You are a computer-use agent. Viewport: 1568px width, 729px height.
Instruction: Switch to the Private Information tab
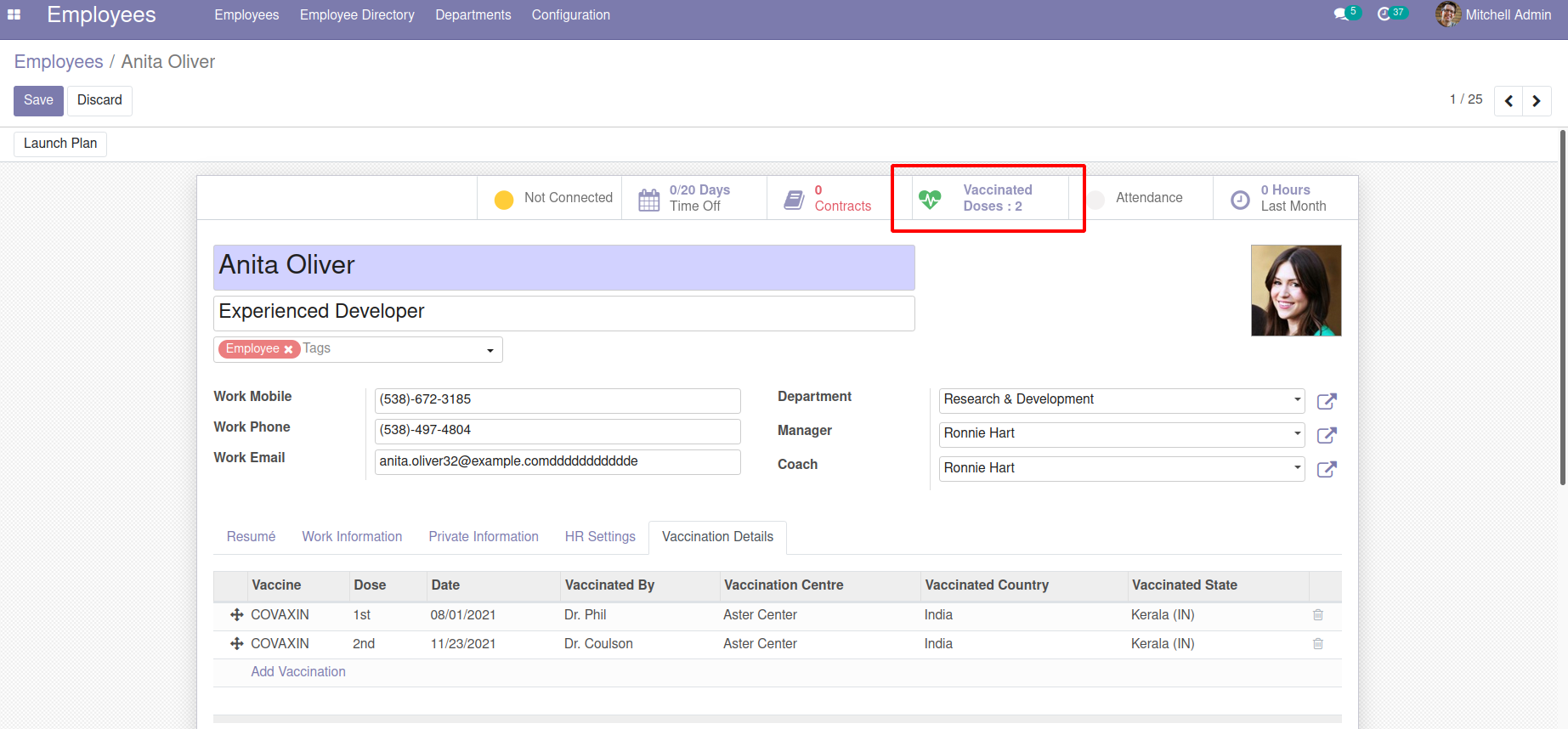[x=484, y=537]
